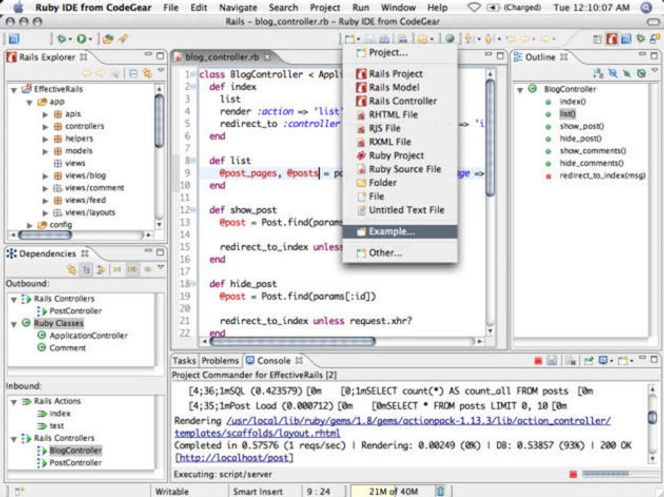Click the Writable status bar entry
Screen dimensions: 664x497
click(x=172, y=491)
